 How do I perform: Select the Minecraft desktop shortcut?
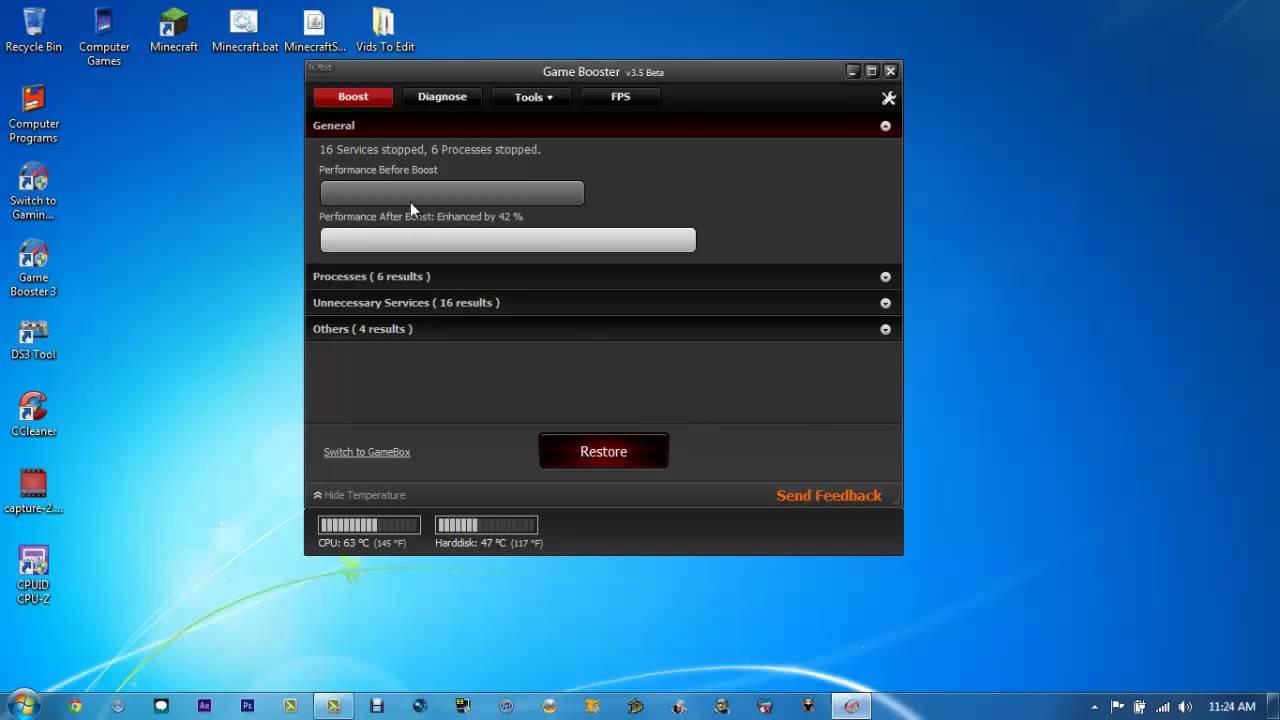[x=174, y=30]
